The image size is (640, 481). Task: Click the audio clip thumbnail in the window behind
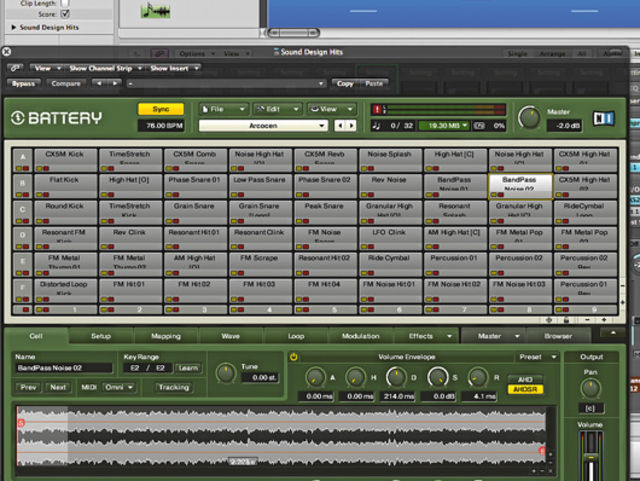pos(155,11)
